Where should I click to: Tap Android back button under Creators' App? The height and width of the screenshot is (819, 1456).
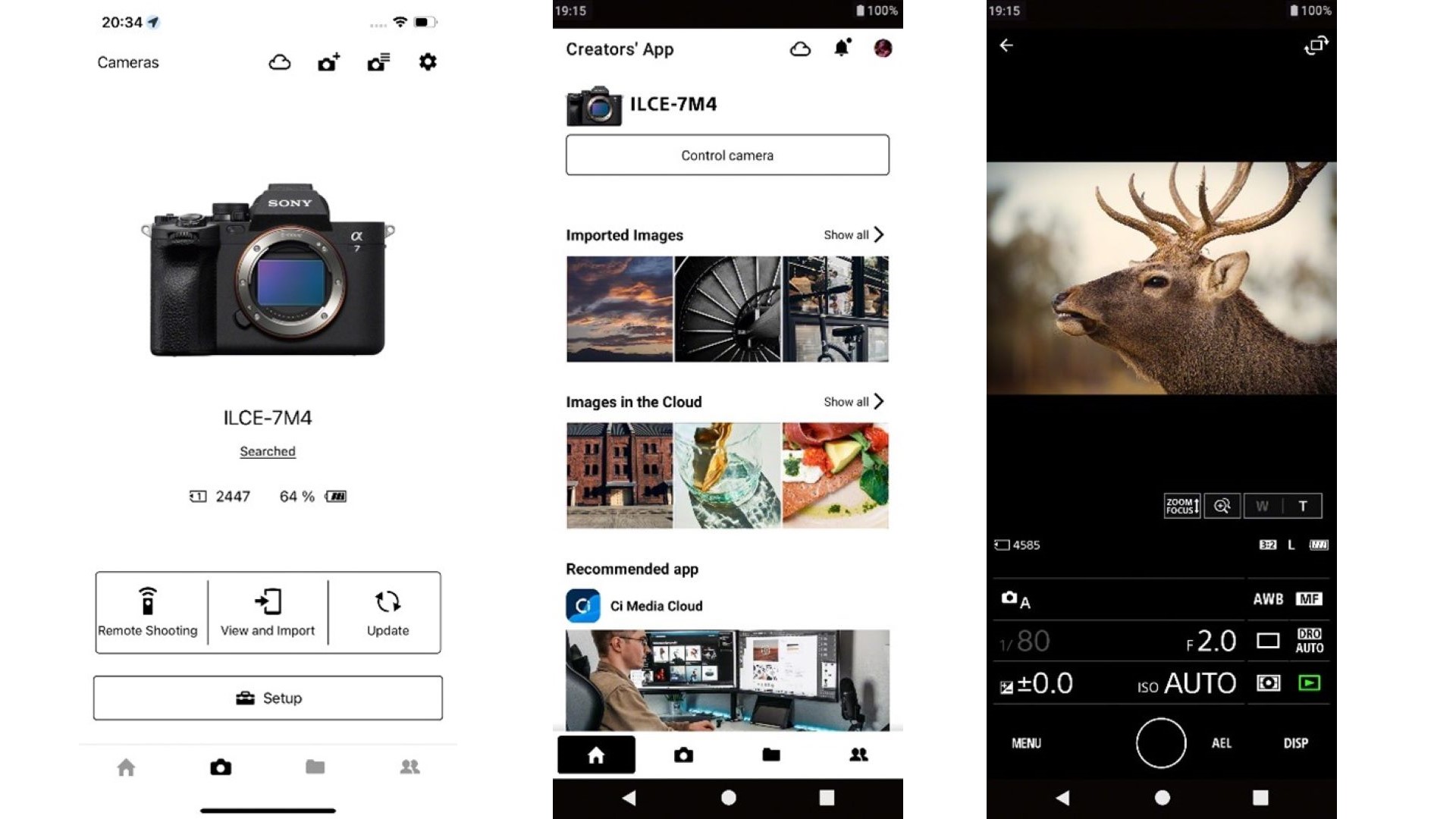[629, 798]
